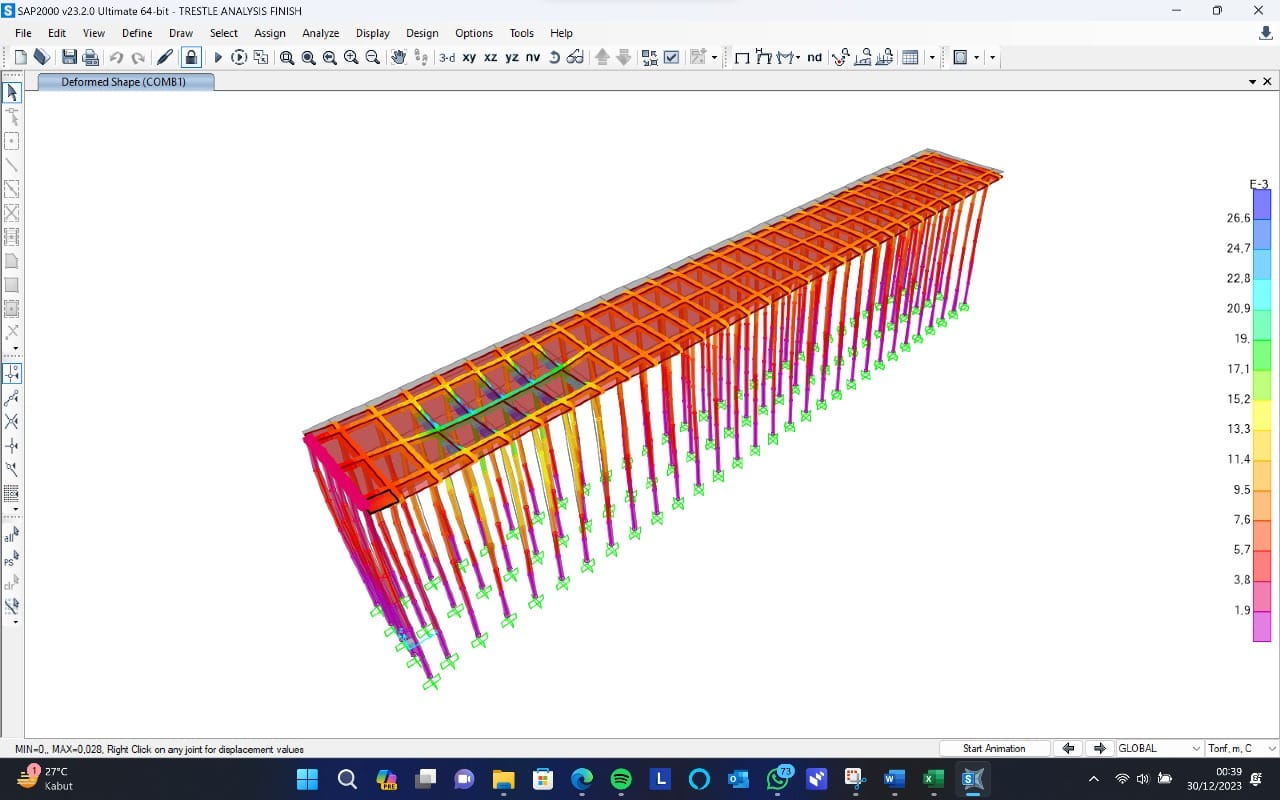Open the GLOBAL coordinate system dropdown
The image size is (1280, 800).
(1159, 748)
